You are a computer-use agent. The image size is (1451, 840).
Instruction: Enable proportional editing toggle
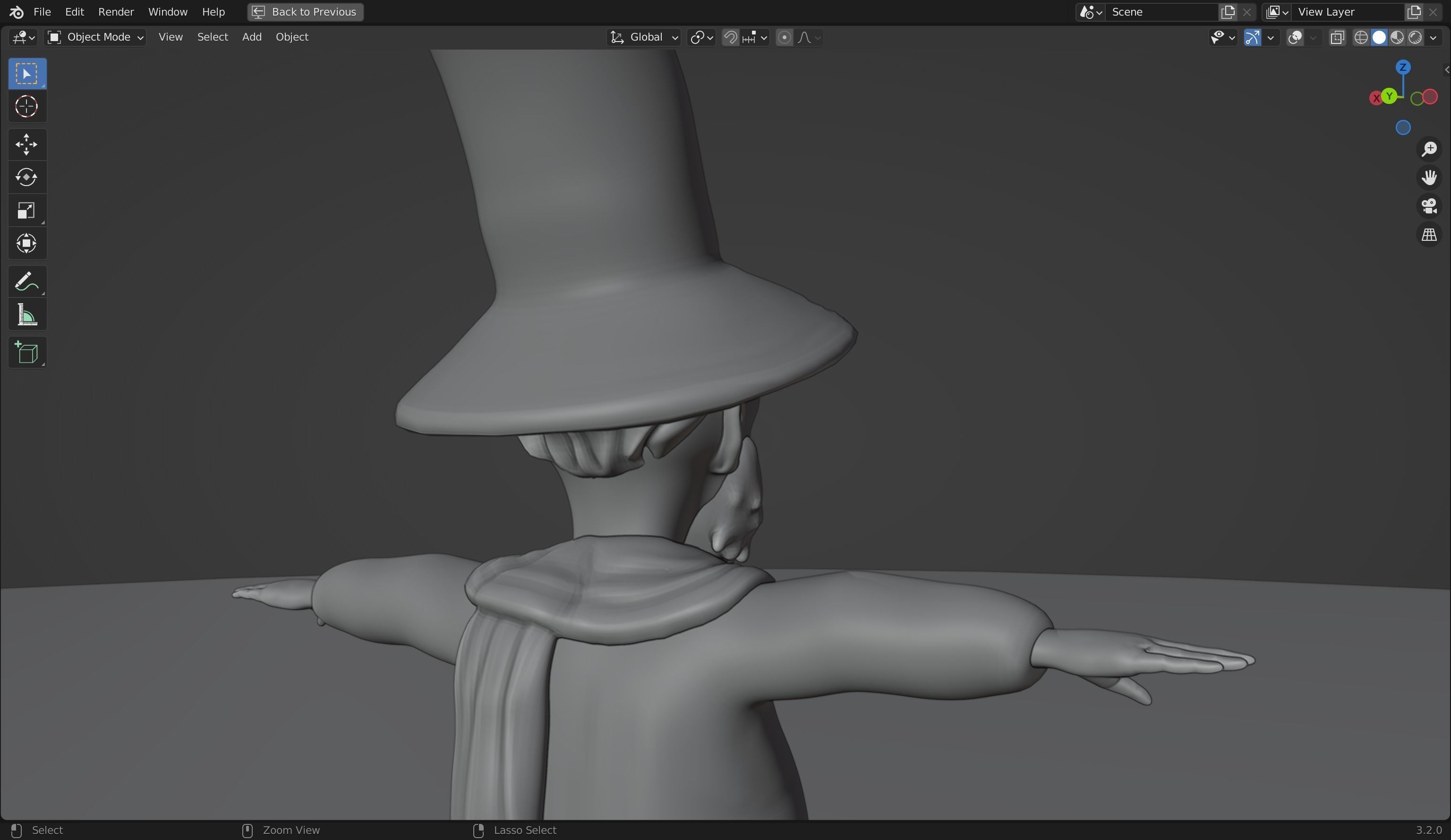784,37
